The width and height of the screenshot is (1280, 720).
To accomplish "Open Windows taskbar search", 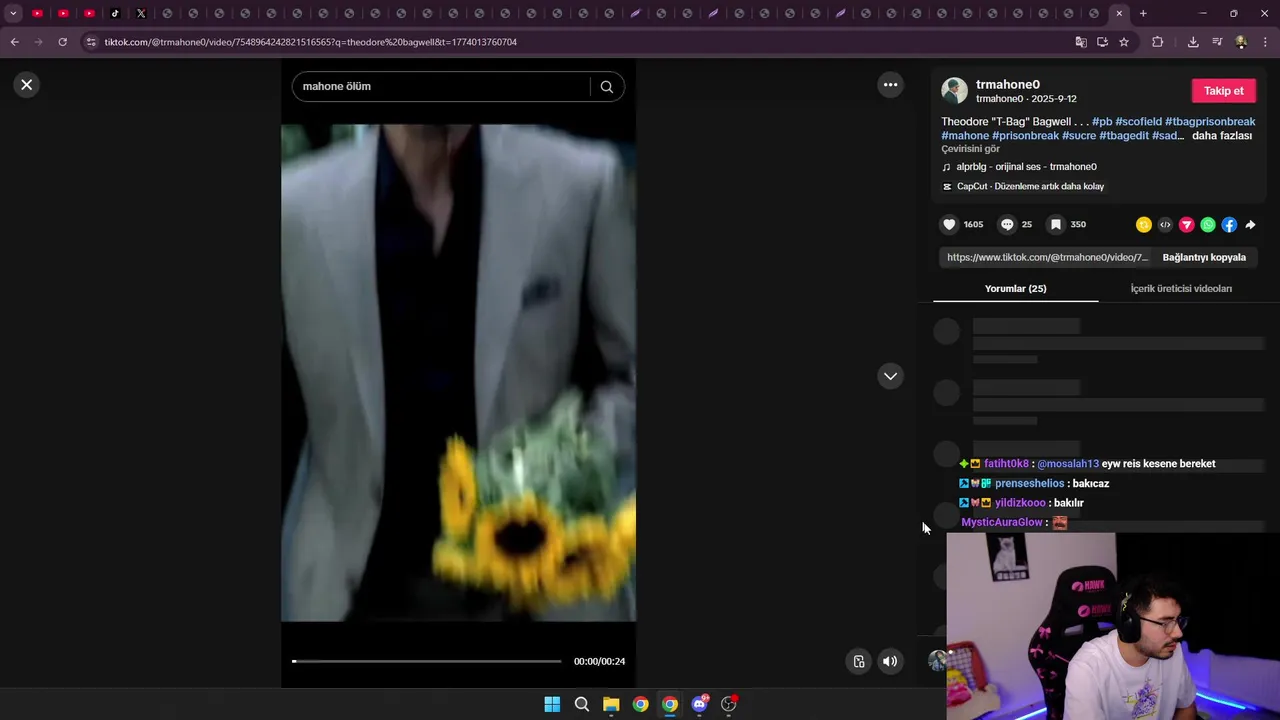I will coord(581,704).
